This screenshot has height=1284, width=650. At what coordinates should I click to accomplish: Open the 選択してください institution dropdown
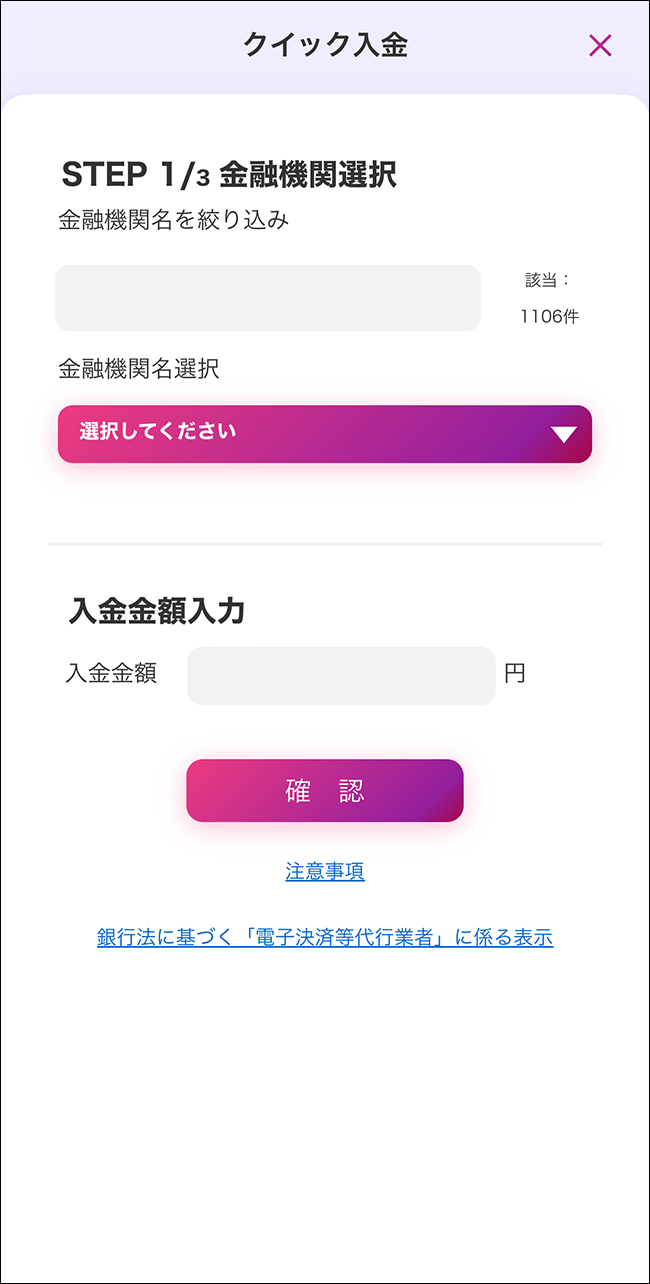tap(324, 434)
